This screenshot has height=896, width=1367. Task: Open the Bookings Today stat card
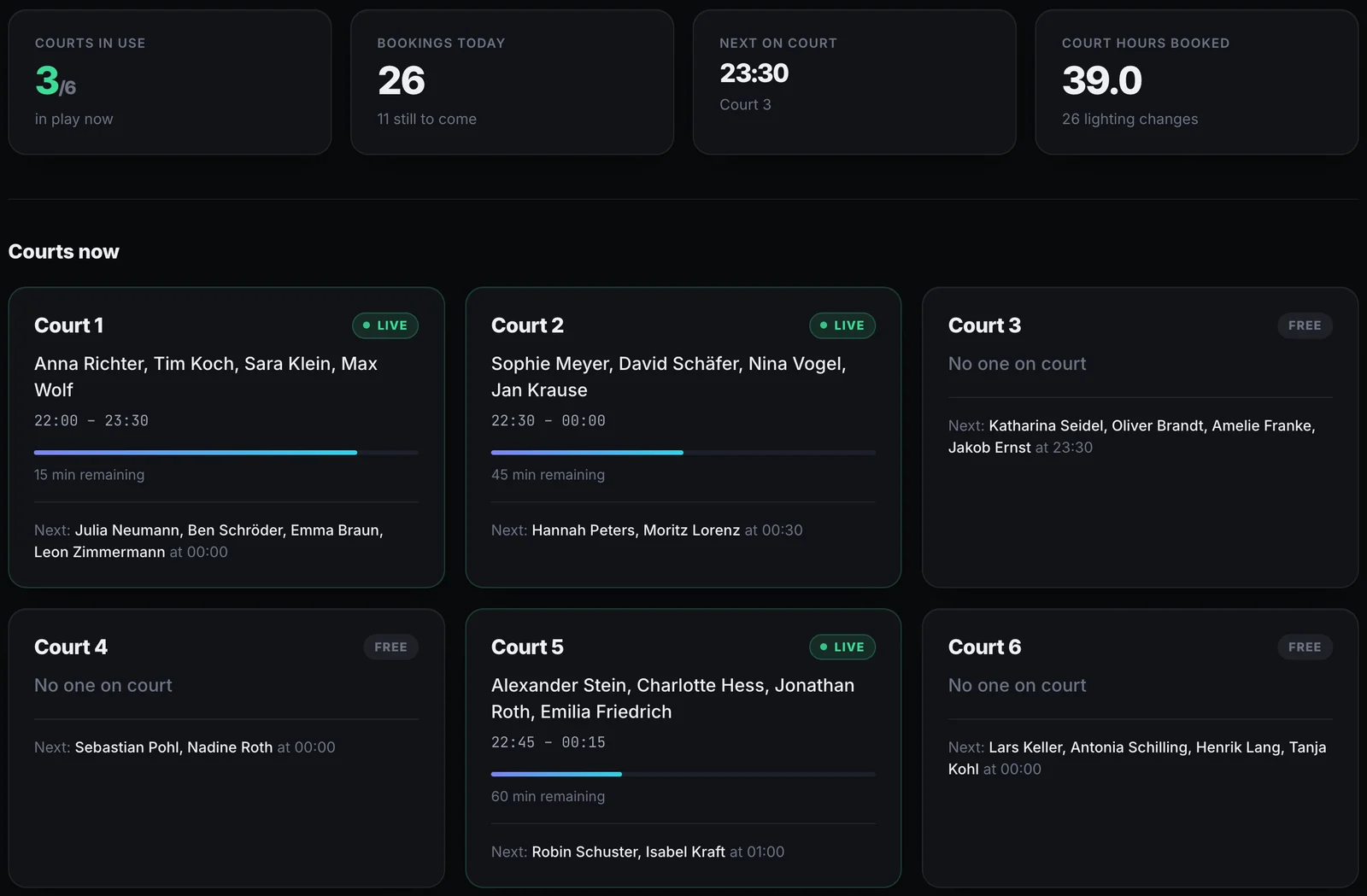click(513, 82)
